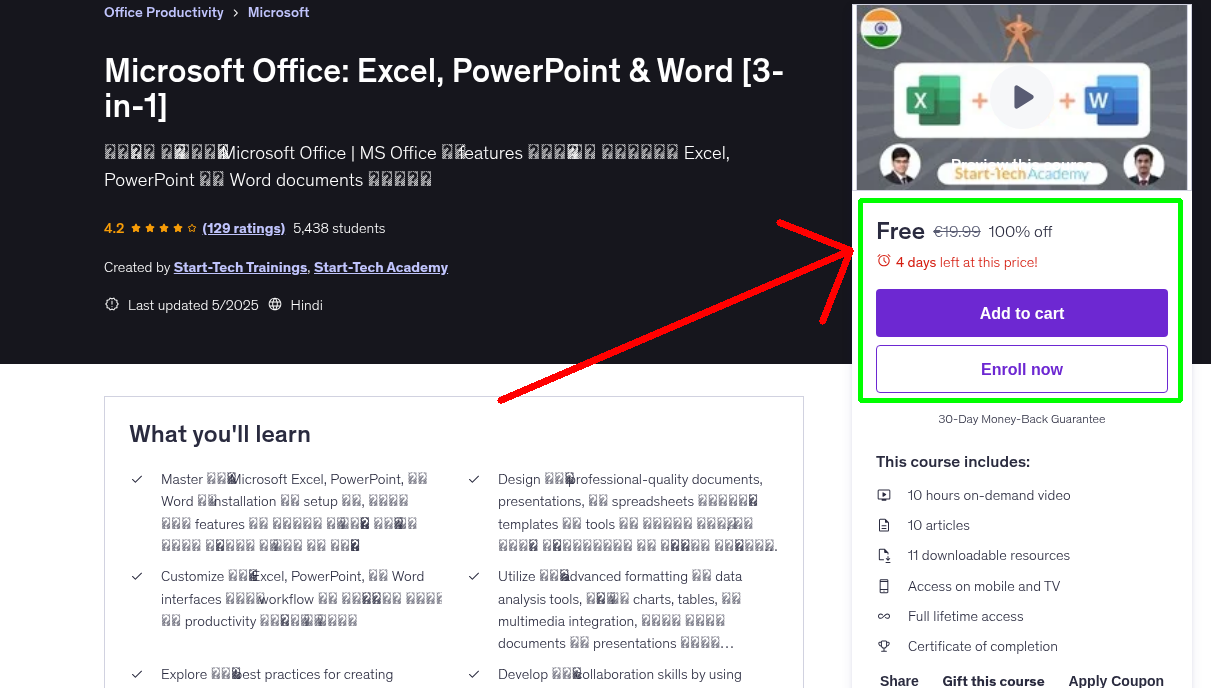Open Microsoft breadcrumb link

278,12
